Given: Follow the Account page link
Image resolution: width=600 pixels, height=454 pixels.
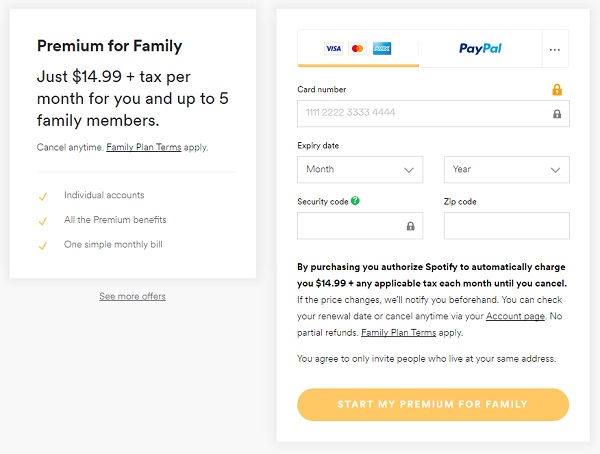Looking at the screenshot, I should tap(515, 316).
